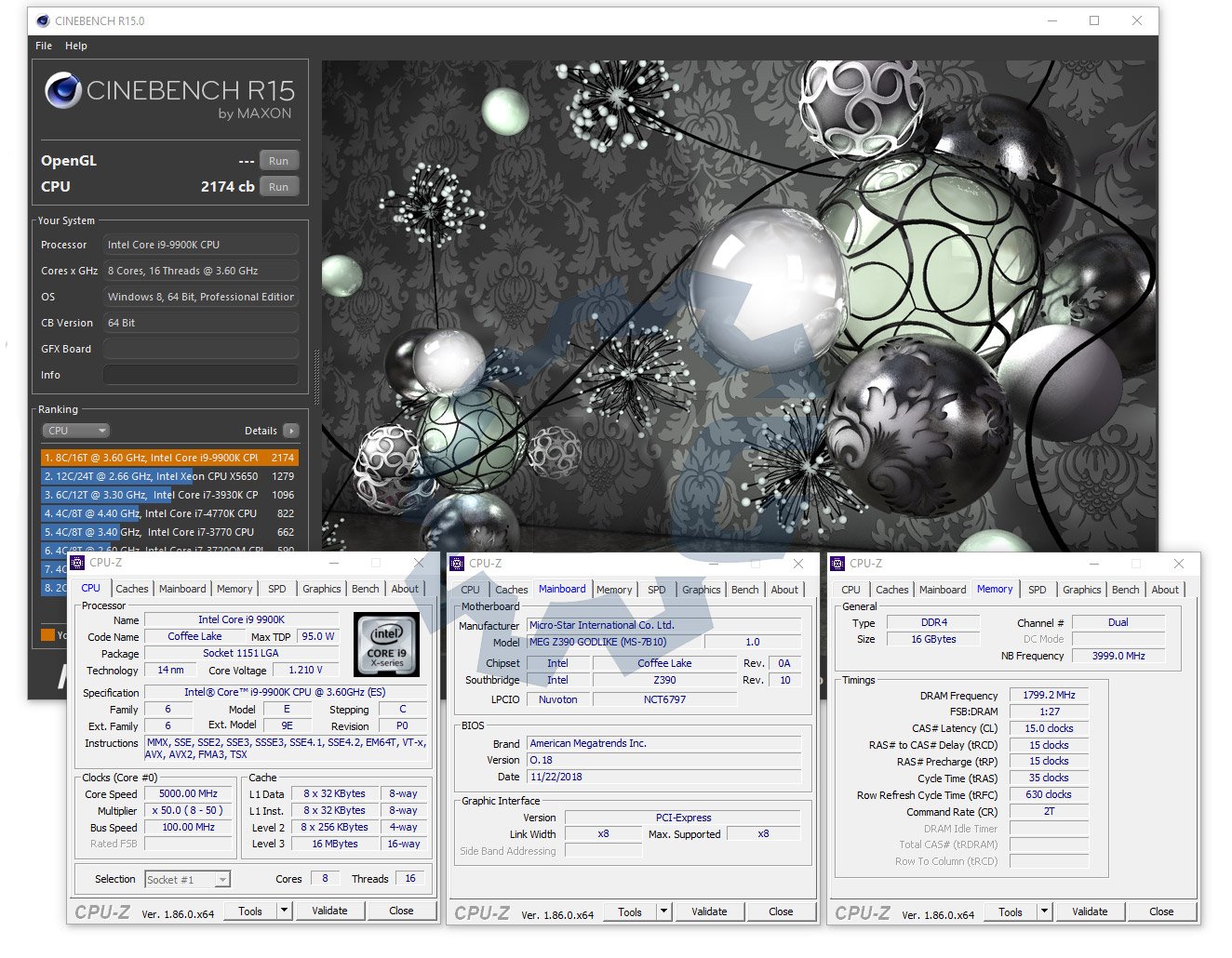Open SPD tab in CPU-Z processor window

(277, 589)
